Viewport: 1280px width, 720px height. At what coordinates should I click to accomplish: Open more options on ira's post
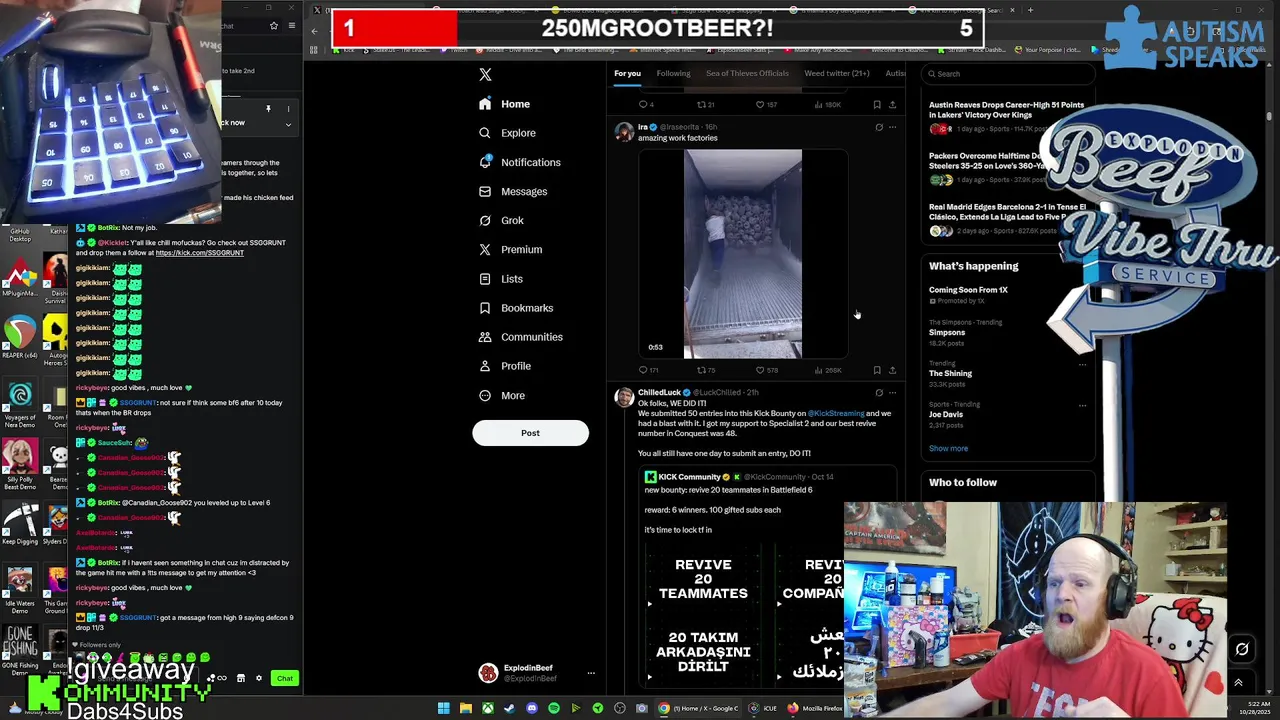[893, 127]
